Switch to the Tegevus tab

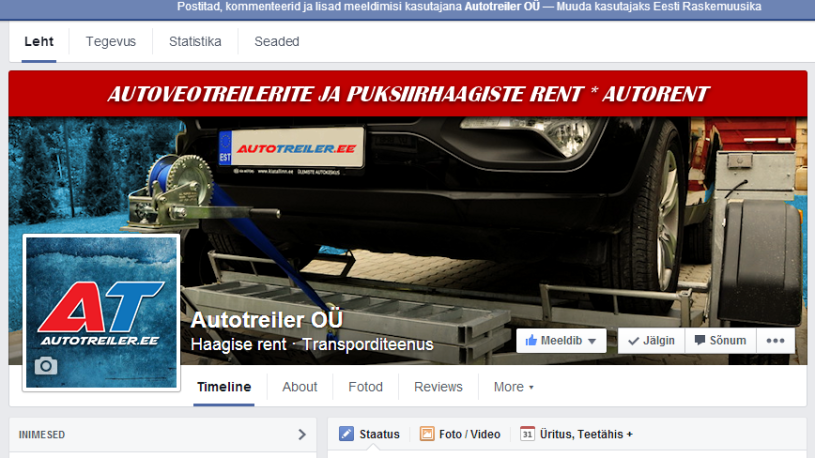point(111,42)
